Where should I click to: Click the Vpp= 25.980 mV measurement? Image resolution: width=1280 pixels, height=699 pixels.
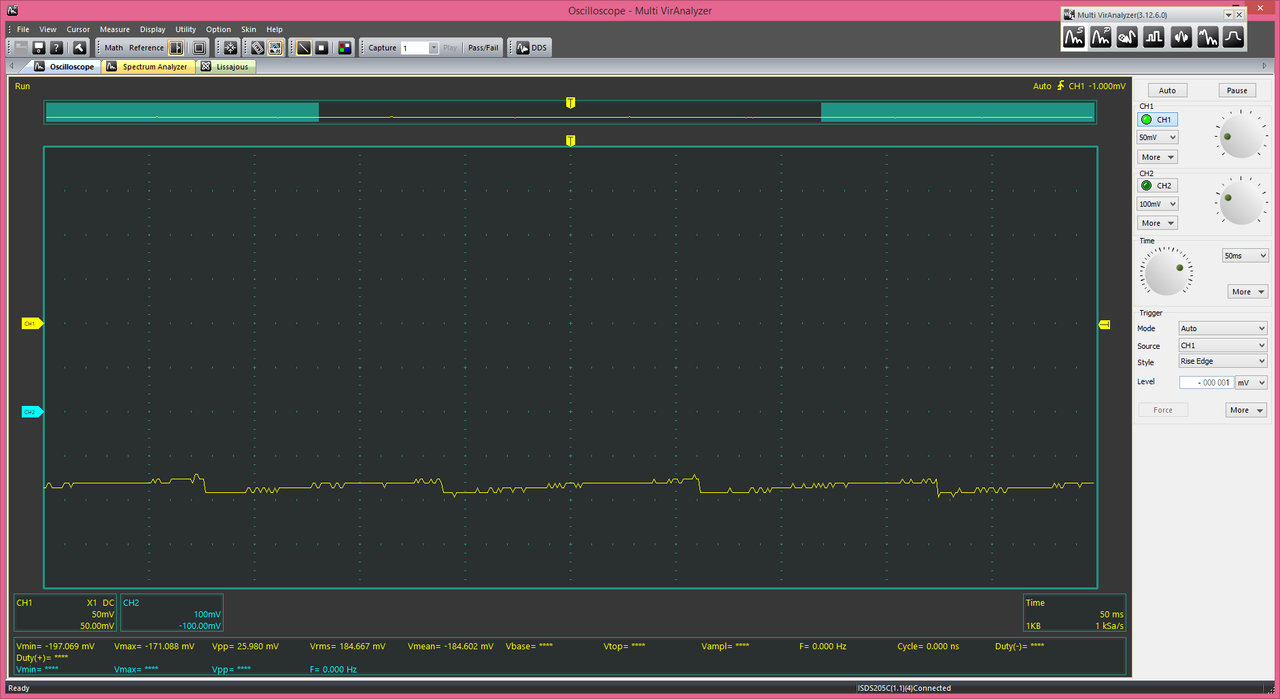click(x=246, y=646)
